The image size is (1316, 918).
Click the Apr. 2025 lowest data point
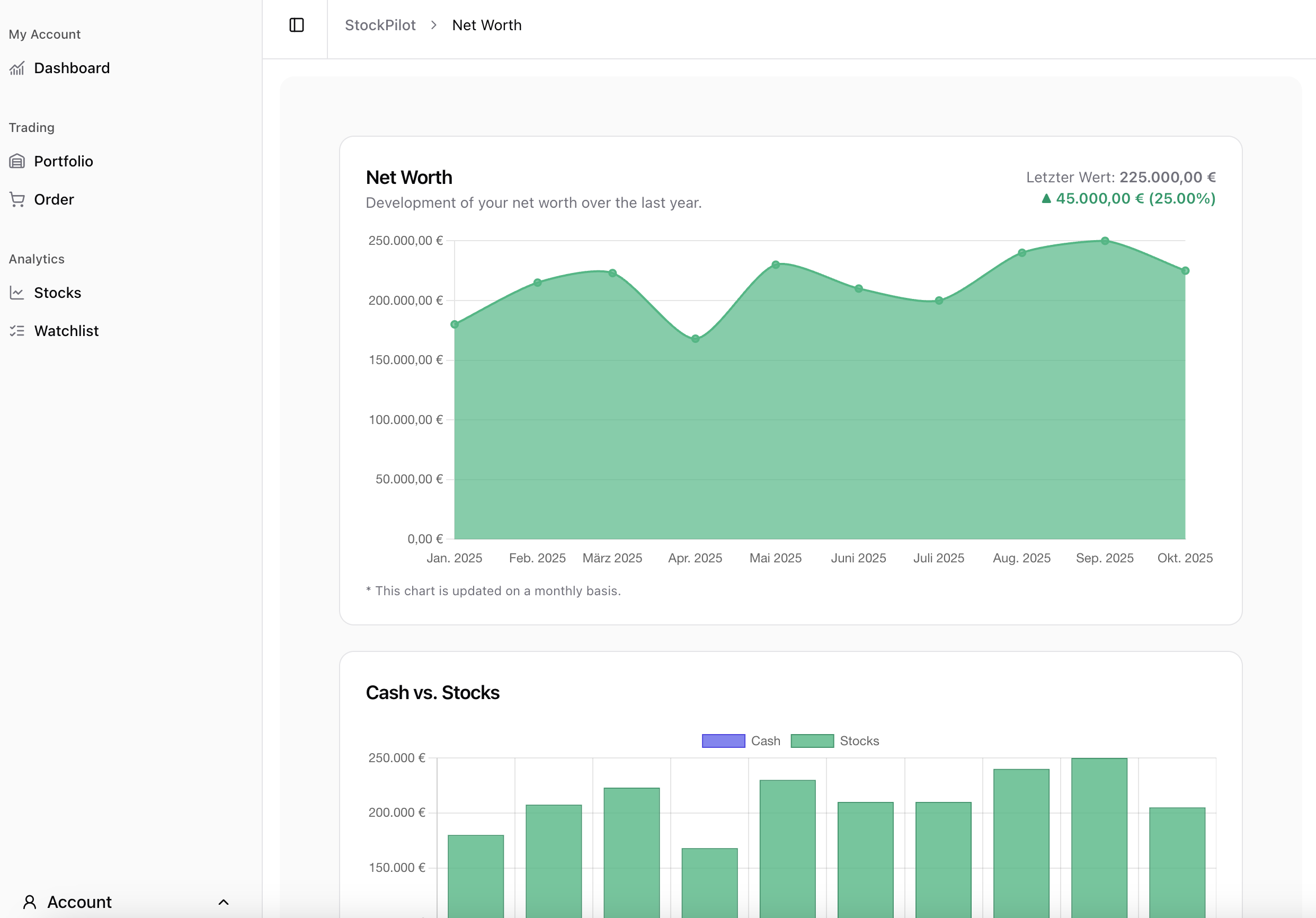[695, 339]
